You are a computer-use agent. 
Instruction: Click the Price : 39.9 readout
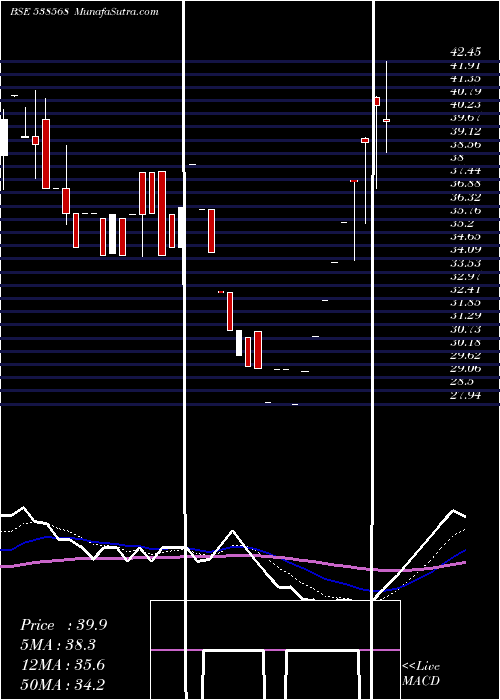[64, 625]
